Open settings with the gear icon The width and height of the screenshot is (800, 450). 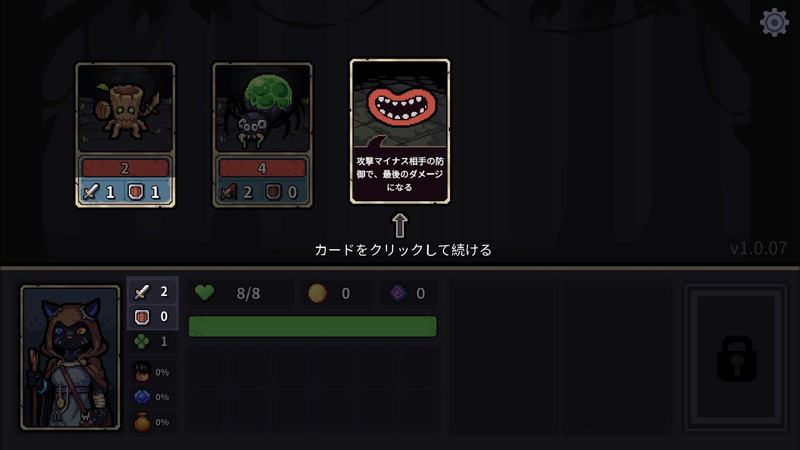[774, 22]
